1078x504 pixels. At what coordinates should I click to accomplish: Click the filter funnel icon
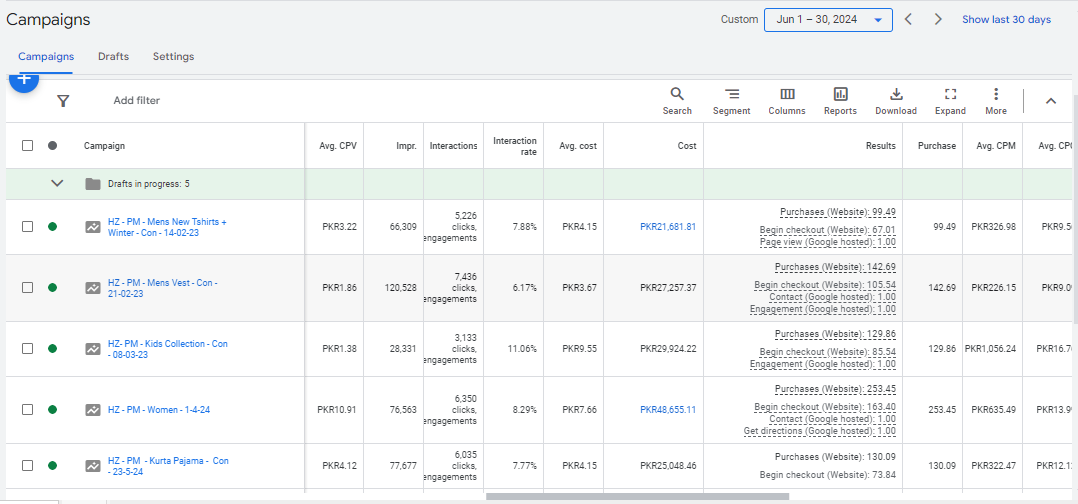(x=63, y=101)
